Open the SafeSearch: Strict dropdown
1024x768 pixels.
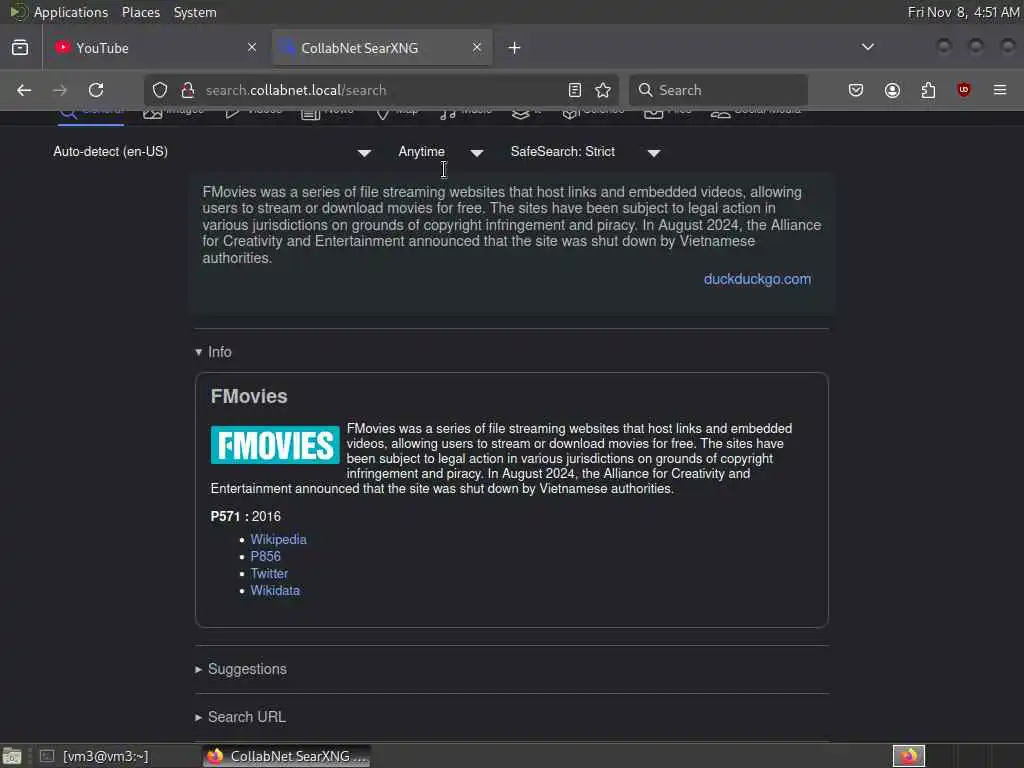pos(586,152)
